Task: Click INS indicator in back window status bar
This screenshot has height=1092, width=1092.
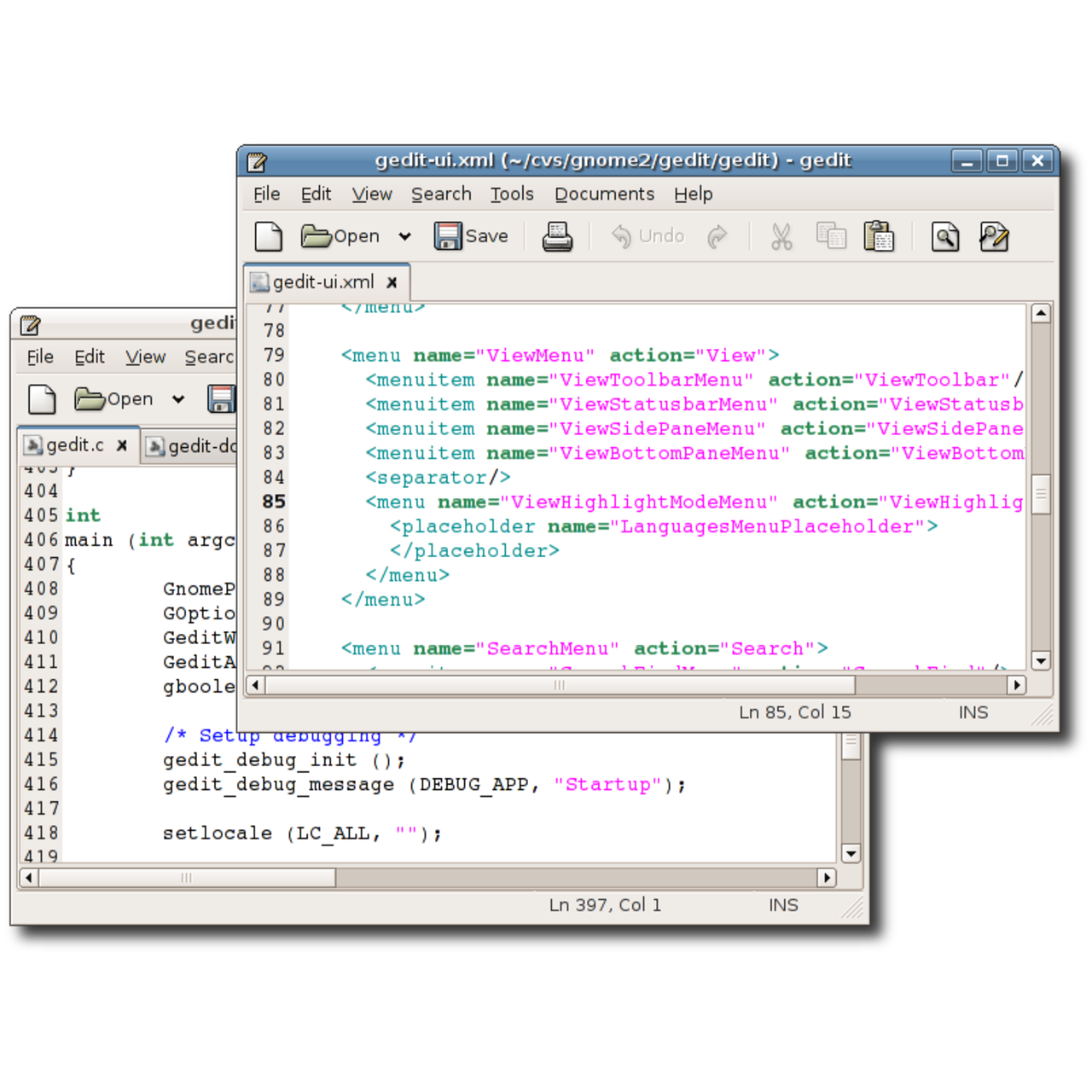Action: [x=783, y=905]
